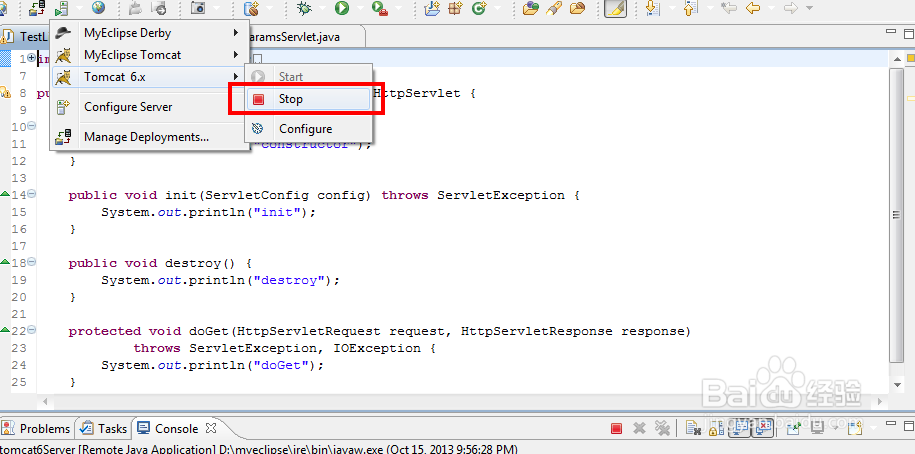The width and height of the screenshot is (915, 454).
Task: Toggle Scroll Lock icon in Console toolbar
Action: [x=716, y=429]
